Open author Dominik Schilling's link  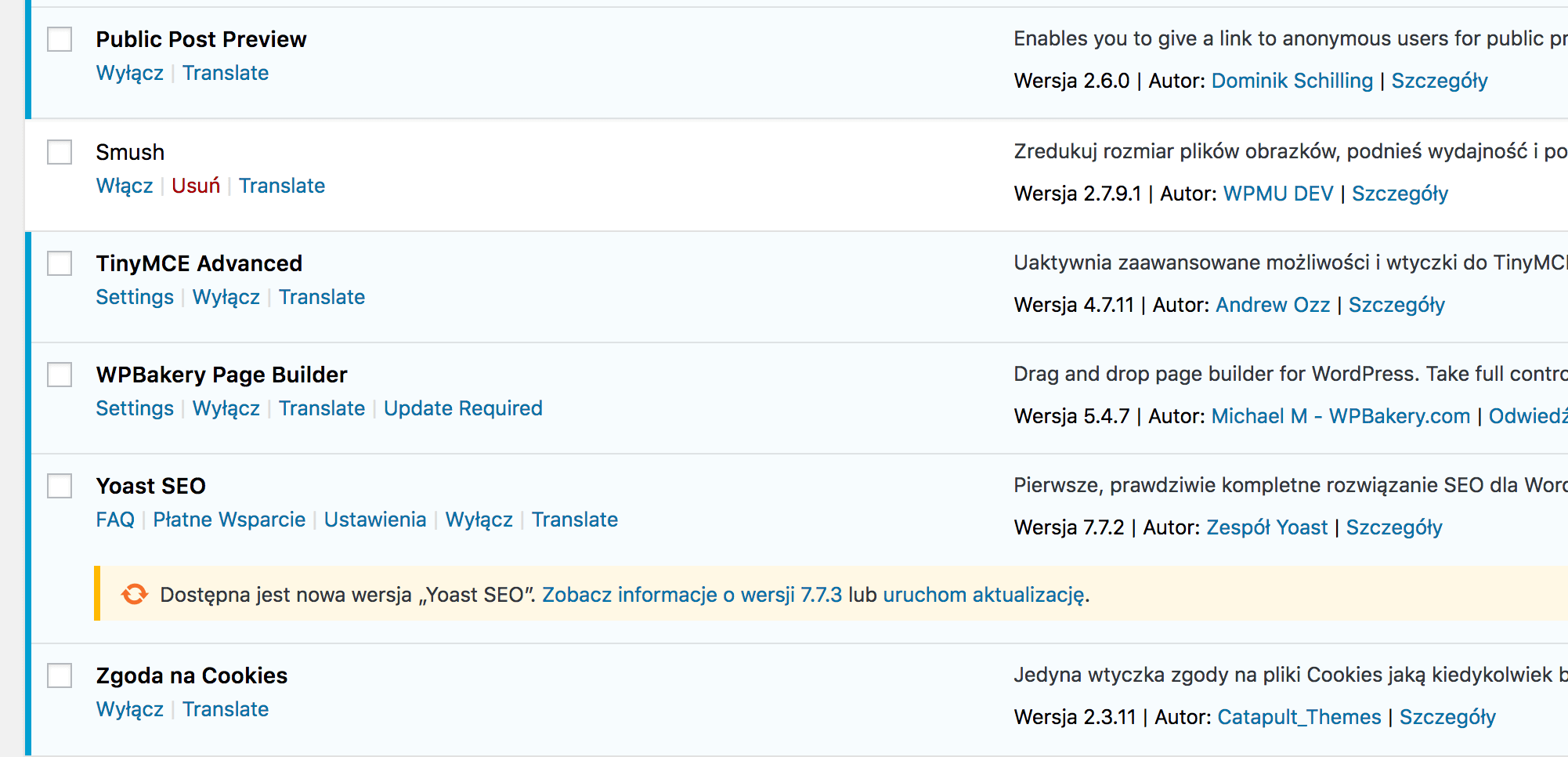1292,81
